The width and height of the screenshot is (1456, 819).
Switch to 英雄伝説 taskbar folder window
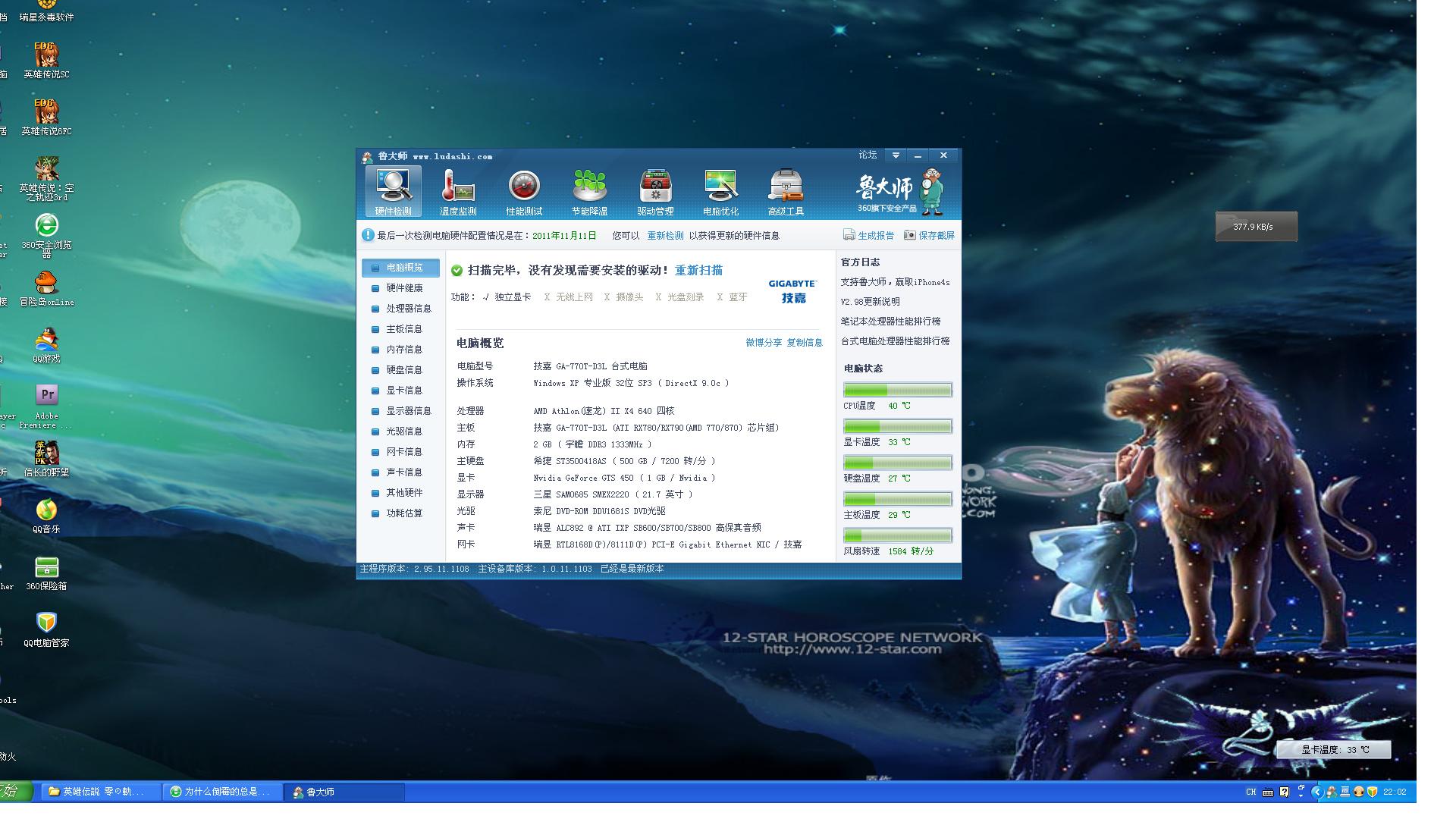(x=100, y=792)
